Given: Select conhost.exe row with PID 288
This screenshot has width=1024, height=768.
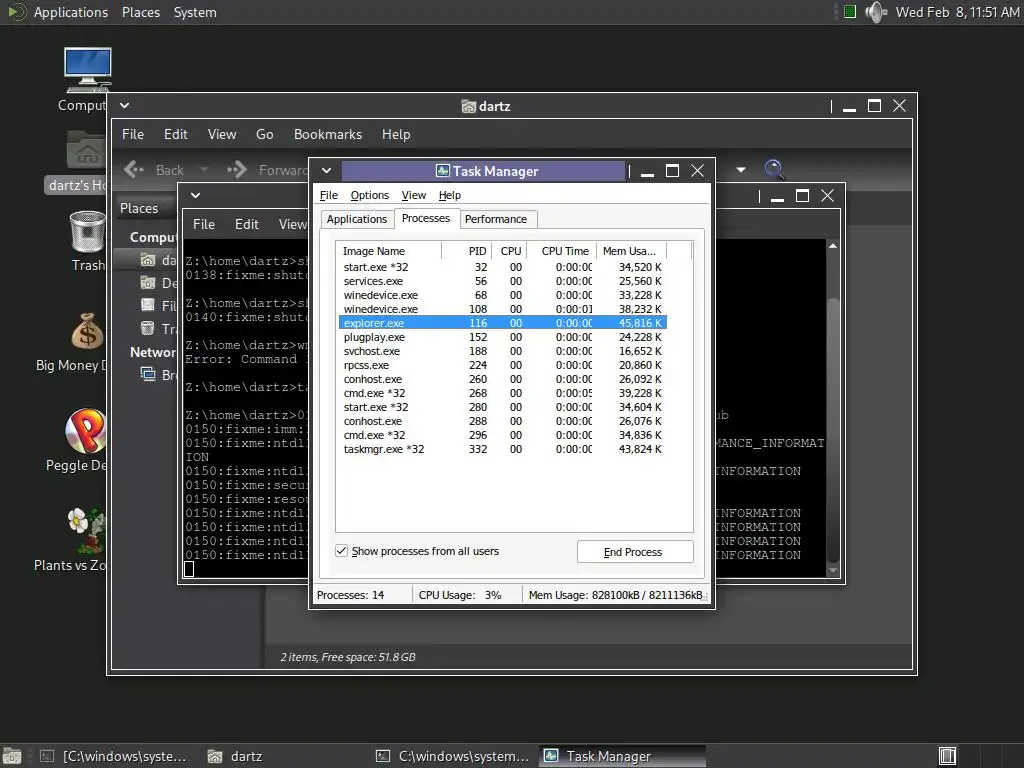Looking at the screenshot, I should coord(502,421).
